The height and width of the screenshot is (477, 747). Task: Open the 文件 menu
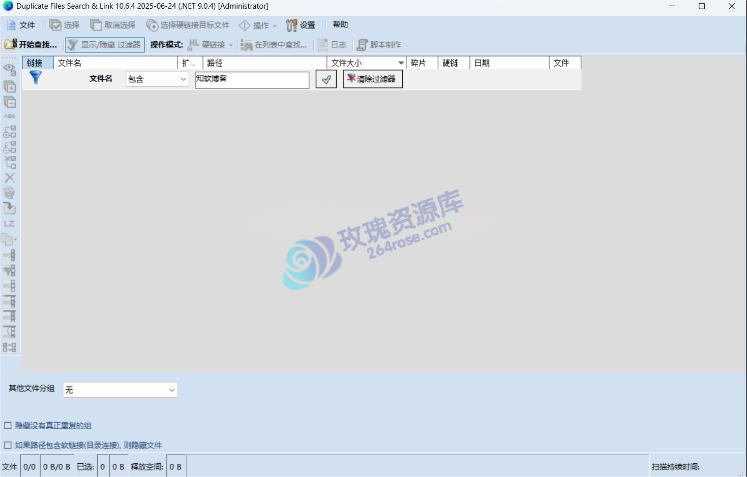click(x=21, y=25)
